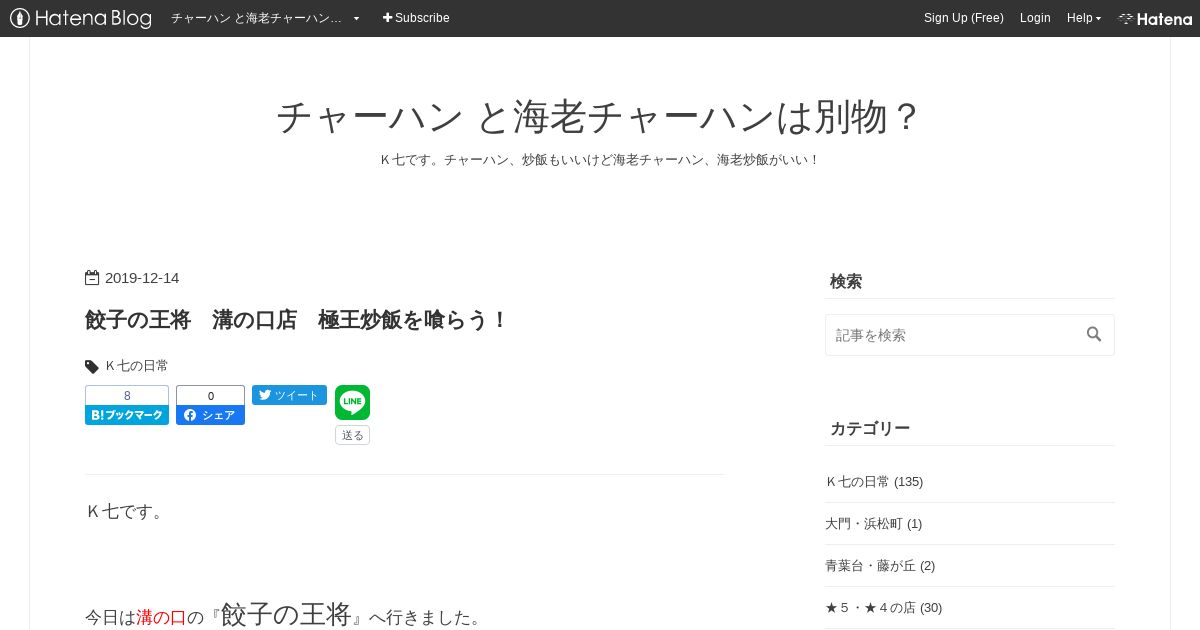This screenshot has width=1200, height=630.
Task: Click the magnifier search icon in the sidebar
Action: coord(1094,334)
